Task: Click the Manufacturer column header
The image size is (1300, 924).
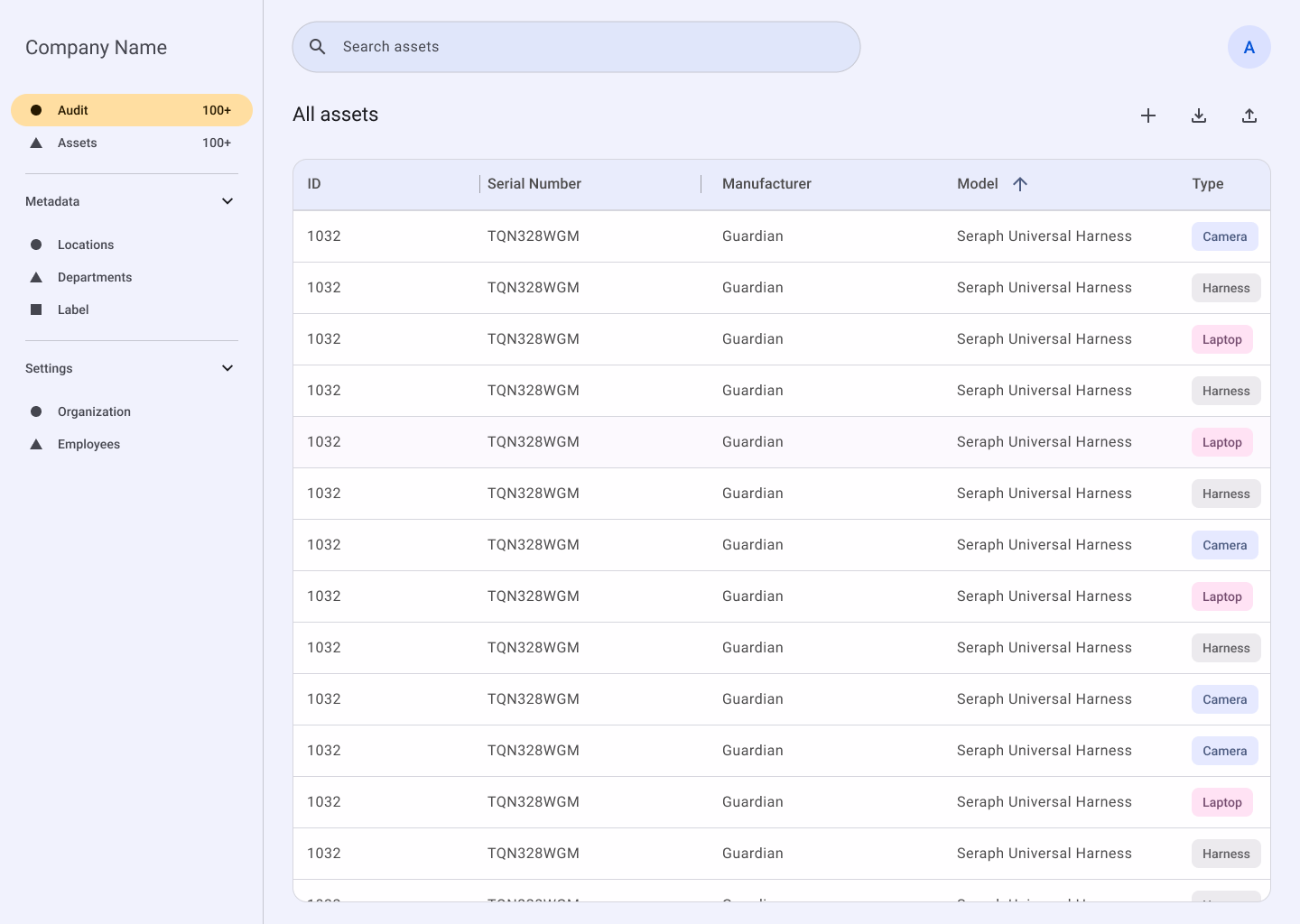Action: [766, 184]
